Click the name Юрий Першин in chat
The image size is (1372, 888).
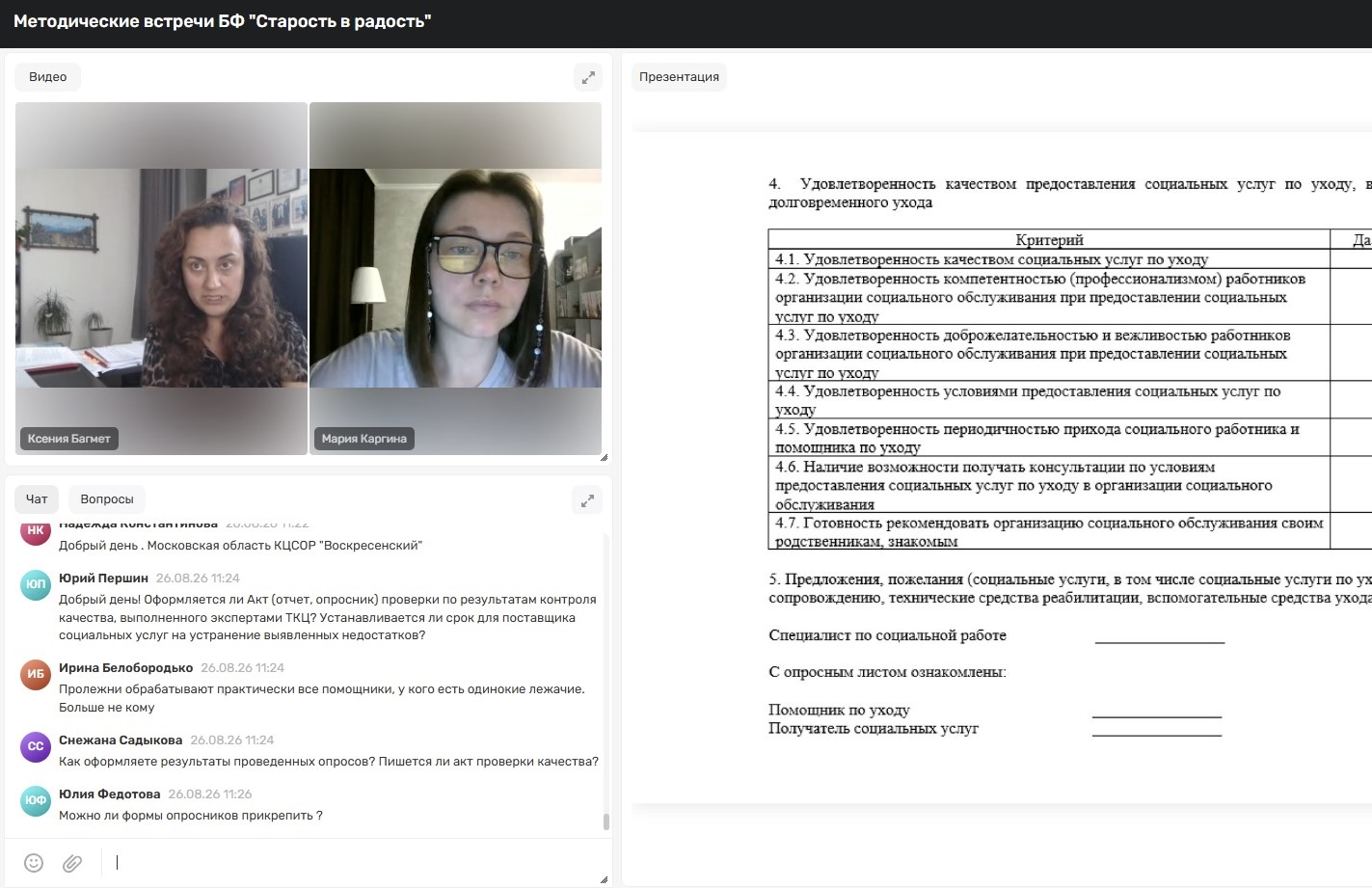(x=103, y=579)
